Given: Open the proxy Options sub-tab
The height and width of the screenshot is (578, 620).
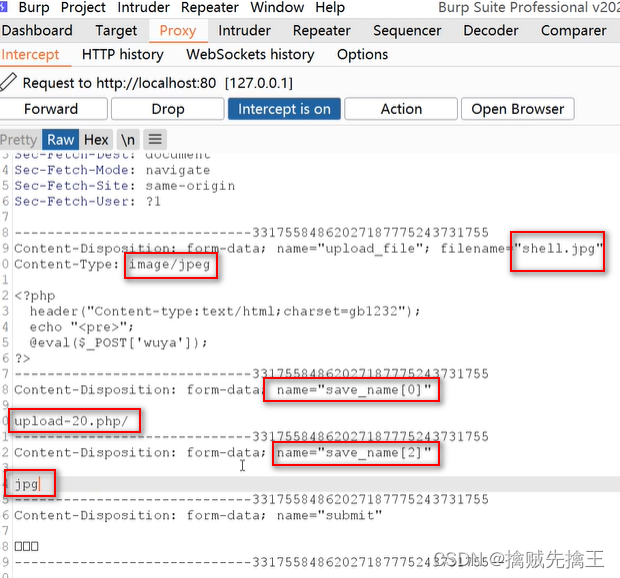Looking at the screenshot, I should (362, 55).
